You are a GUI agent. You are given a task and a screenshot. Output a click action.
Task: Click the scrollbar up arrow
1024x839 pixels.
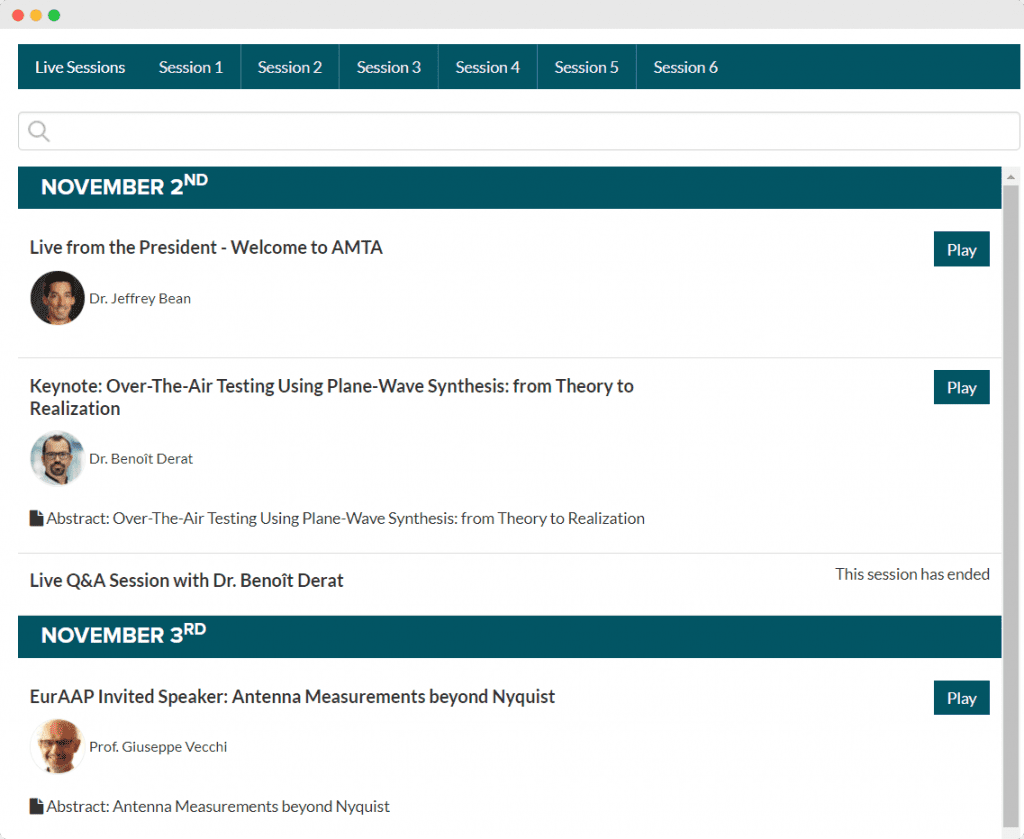click(x=1010, y=176)
